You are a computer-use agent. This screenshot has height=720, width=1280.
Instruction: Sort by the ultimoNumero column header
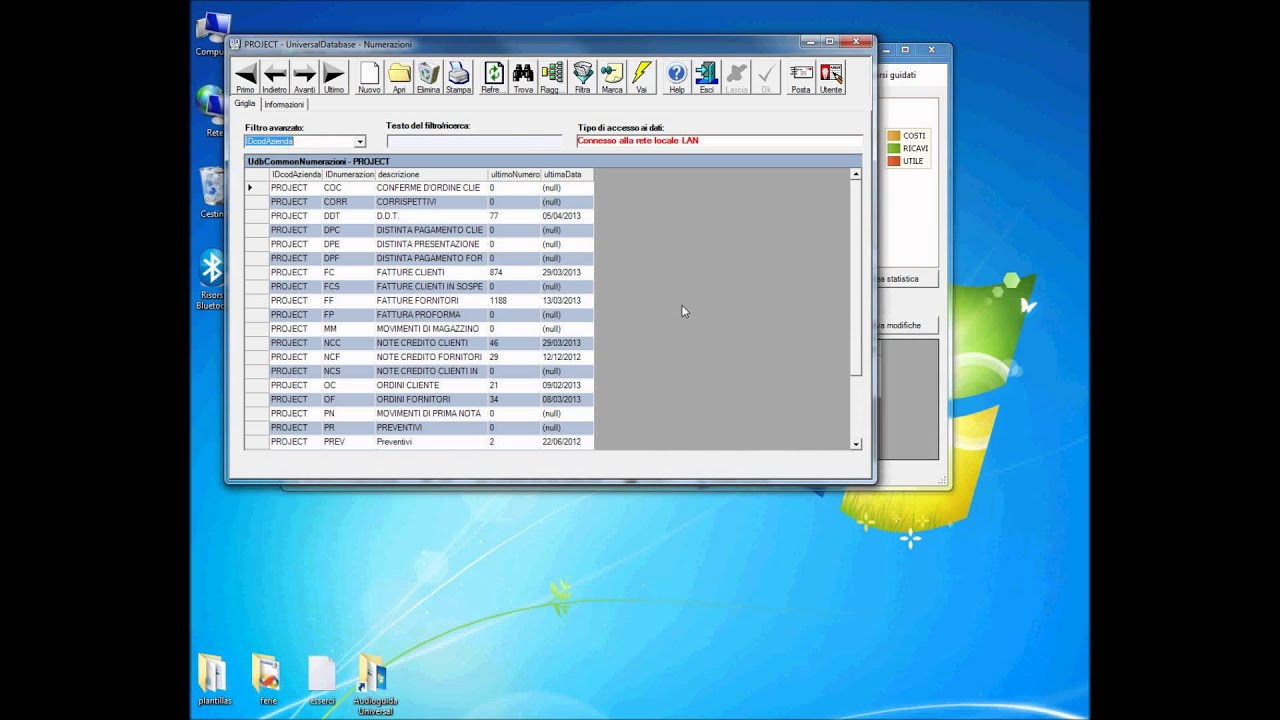point(514,174)
